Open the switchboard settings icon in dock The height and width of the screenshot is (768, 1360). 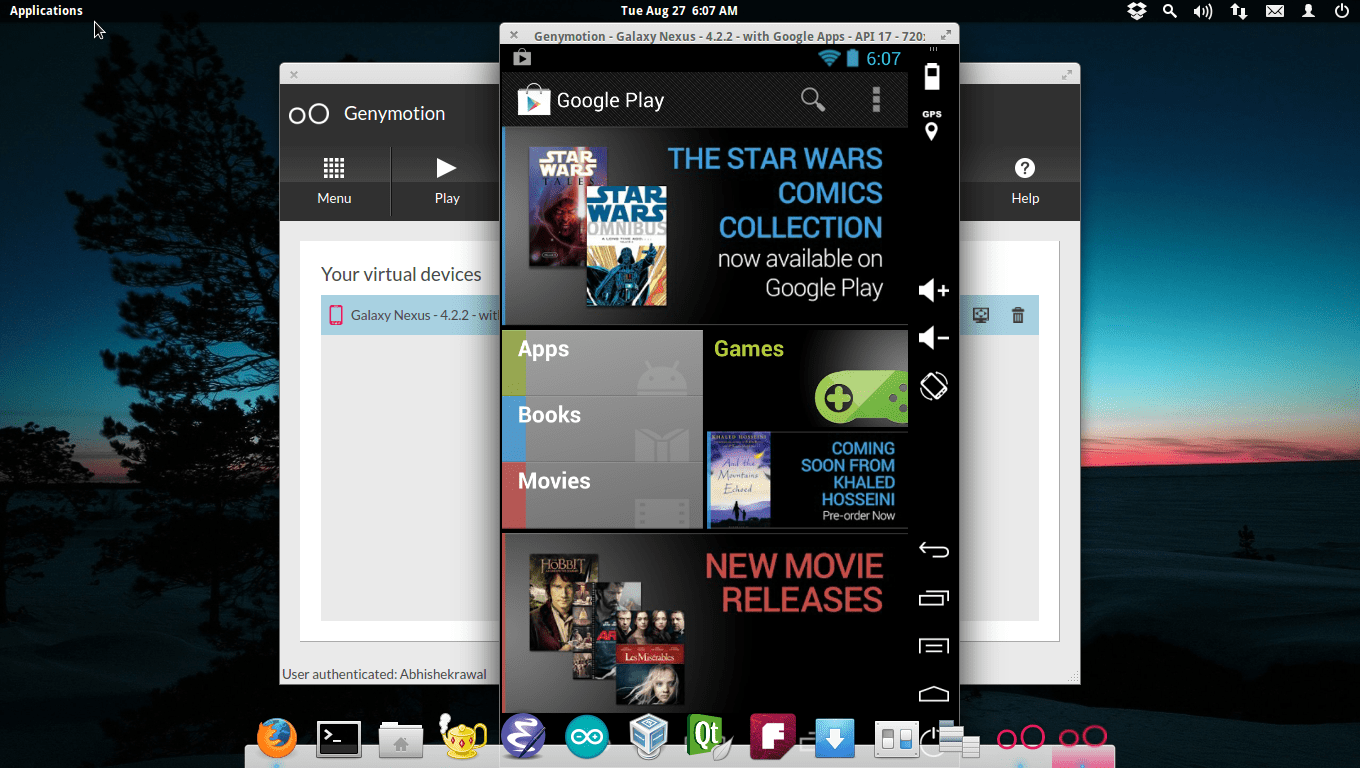point(896,740)
